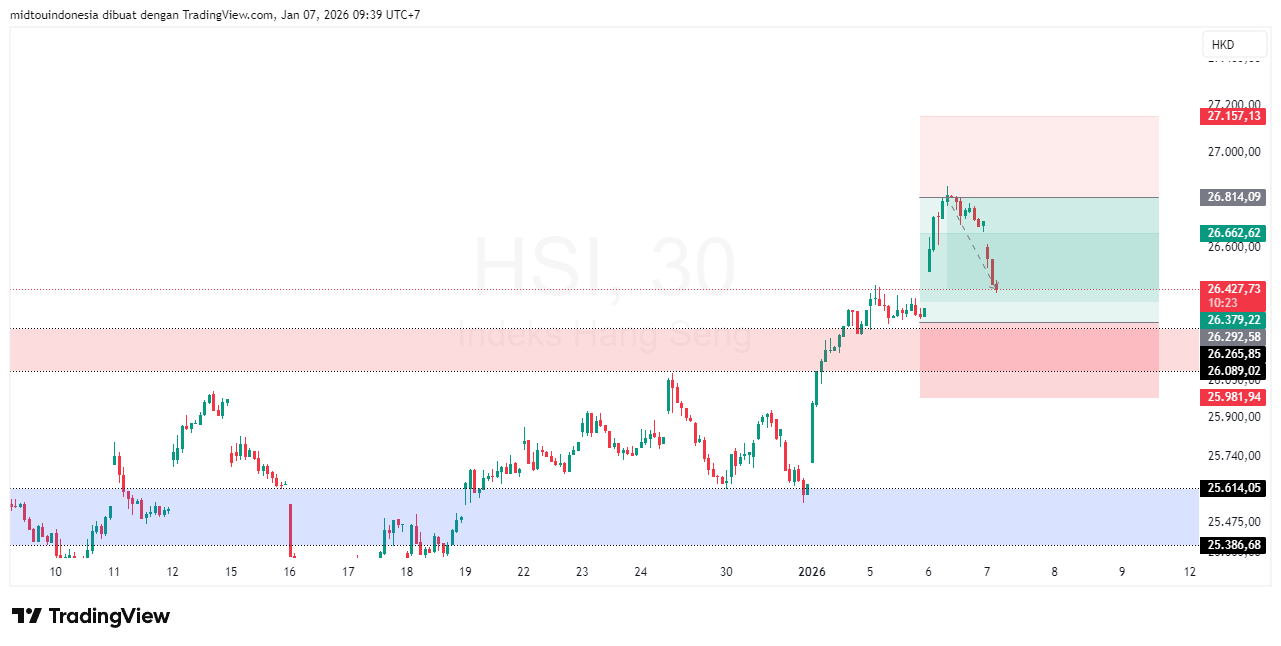Click the green profit area of the short position

[x=1080, y=260]
